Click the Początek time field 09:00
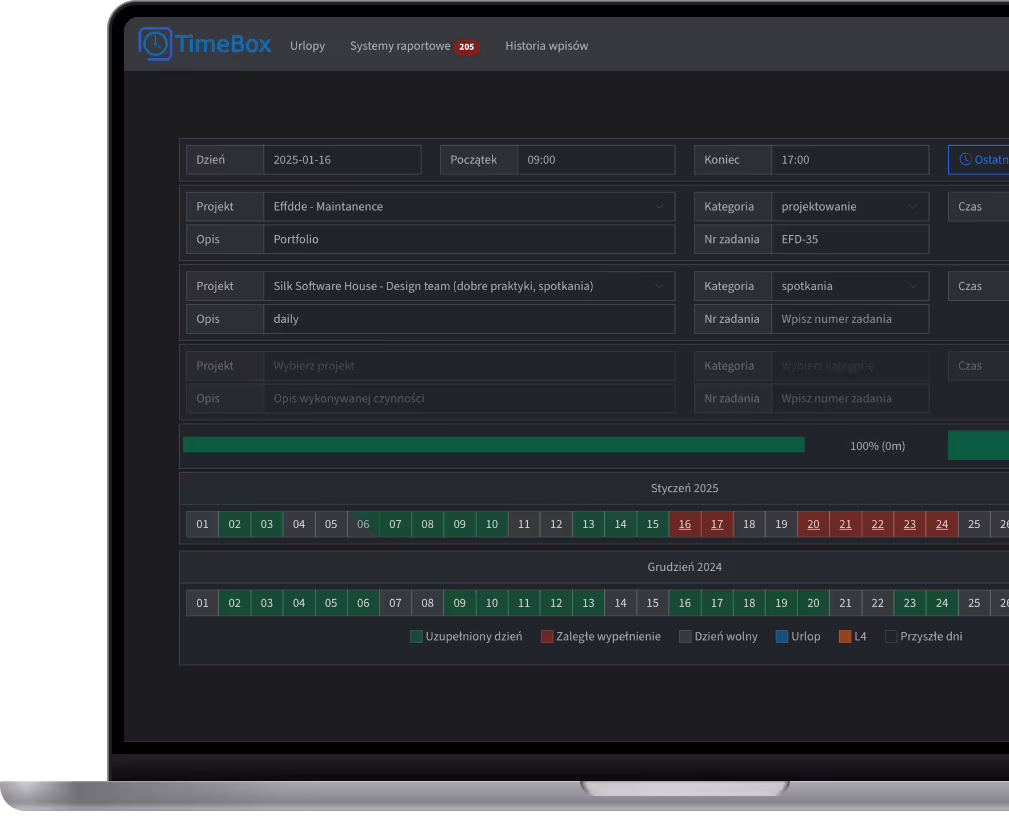 click(596, 160)
